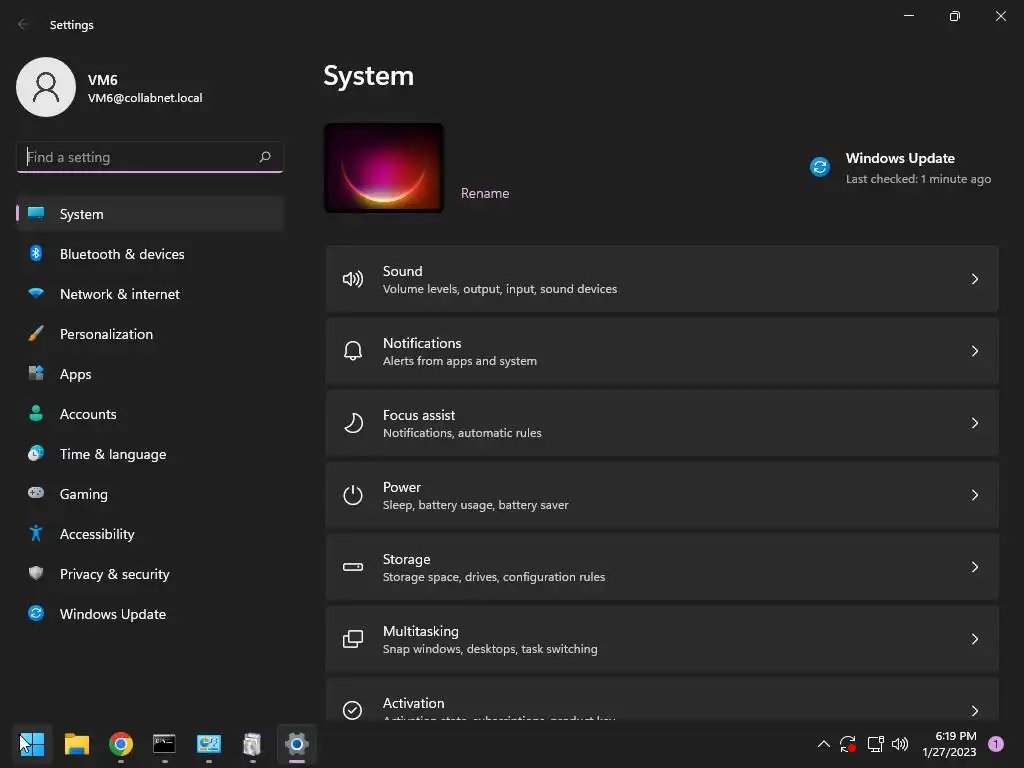Click the Time & language clock icon

[36, 453]
